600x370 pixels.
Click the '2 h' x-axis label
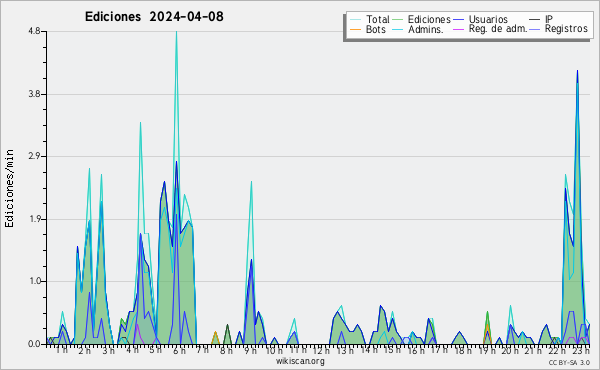point(85,350)
